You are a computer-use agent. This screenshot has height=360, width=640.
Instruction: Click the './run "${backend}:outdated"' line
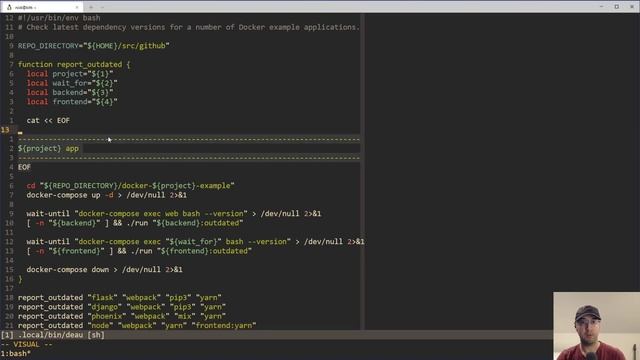coord(135,223)
